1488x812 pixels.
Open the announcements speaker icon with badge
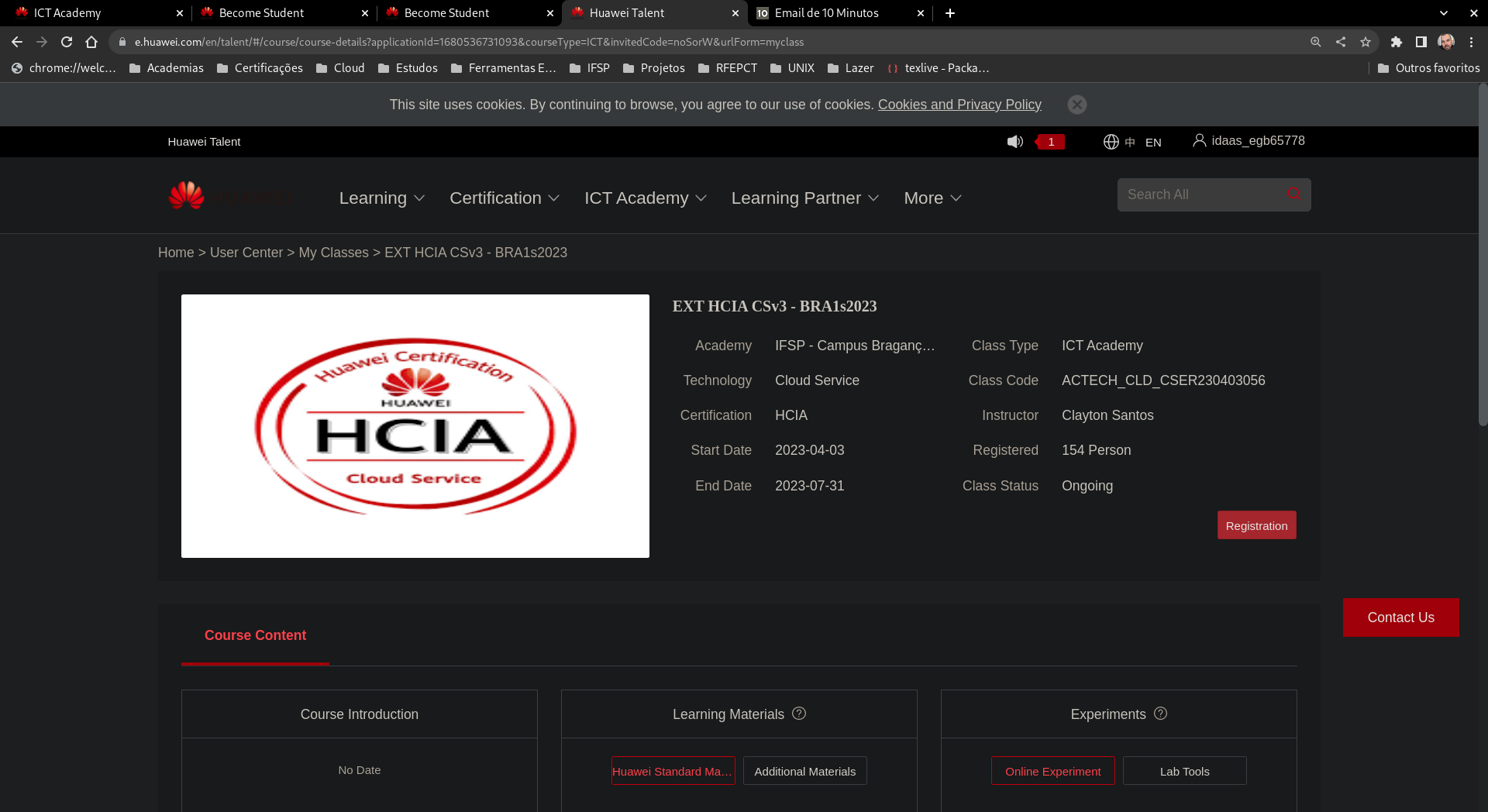click(1015, 142)
